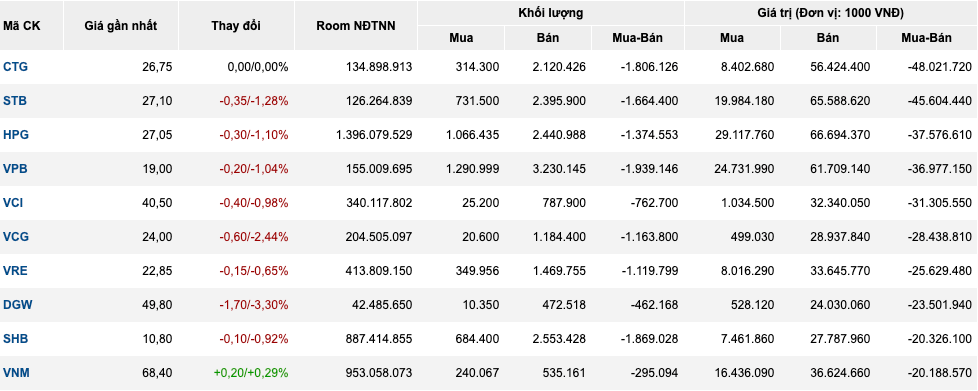Click the Giá trị (Đơn vị: 1000 VNĐ) header
978x391 pixels.
[831, 12]
